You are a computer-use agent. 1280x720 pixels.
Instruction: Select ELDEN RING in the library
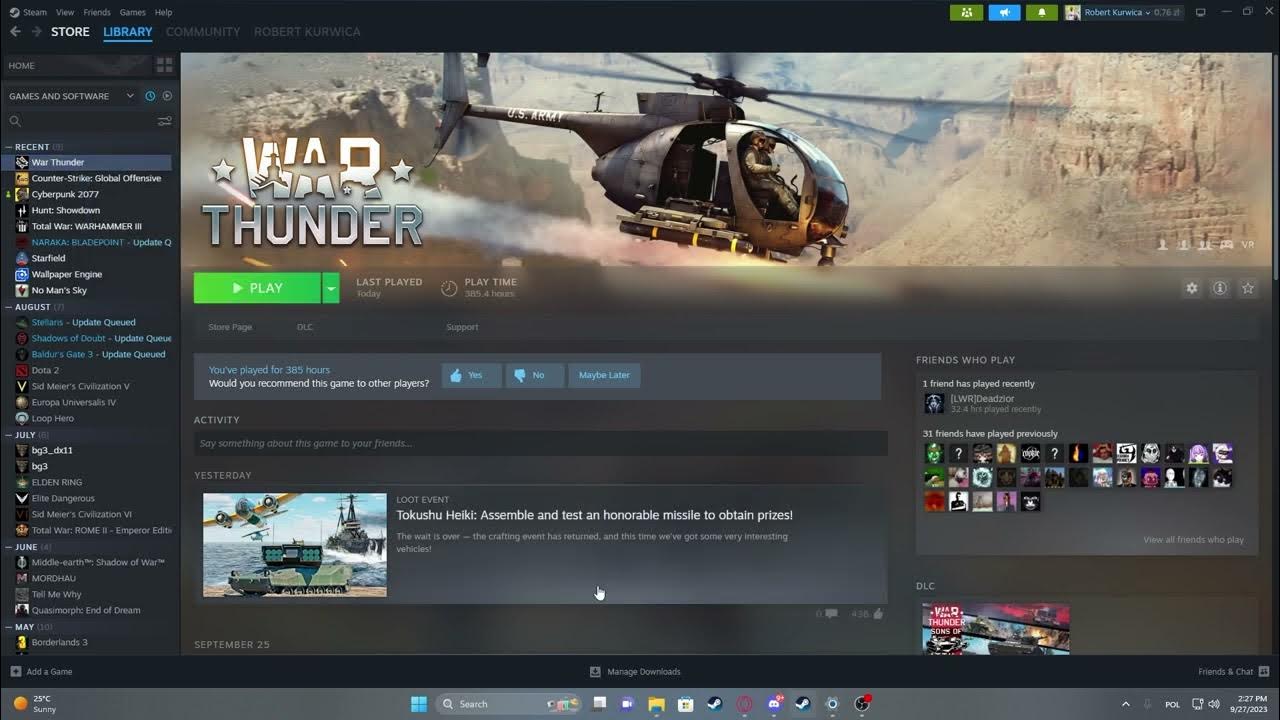tap(57, 482)
